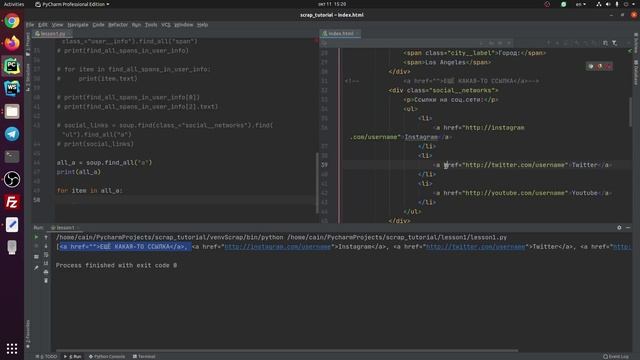Open PyCharm Professional Edition app menu

[72, 4]
